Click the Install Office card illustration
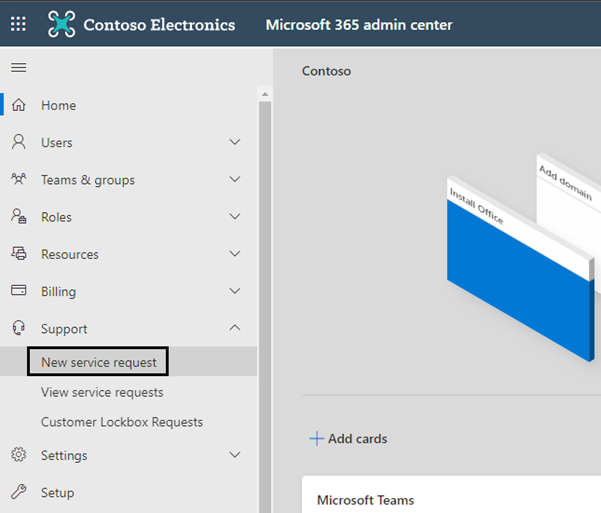The image size is (601, 513). click(520, 268)
